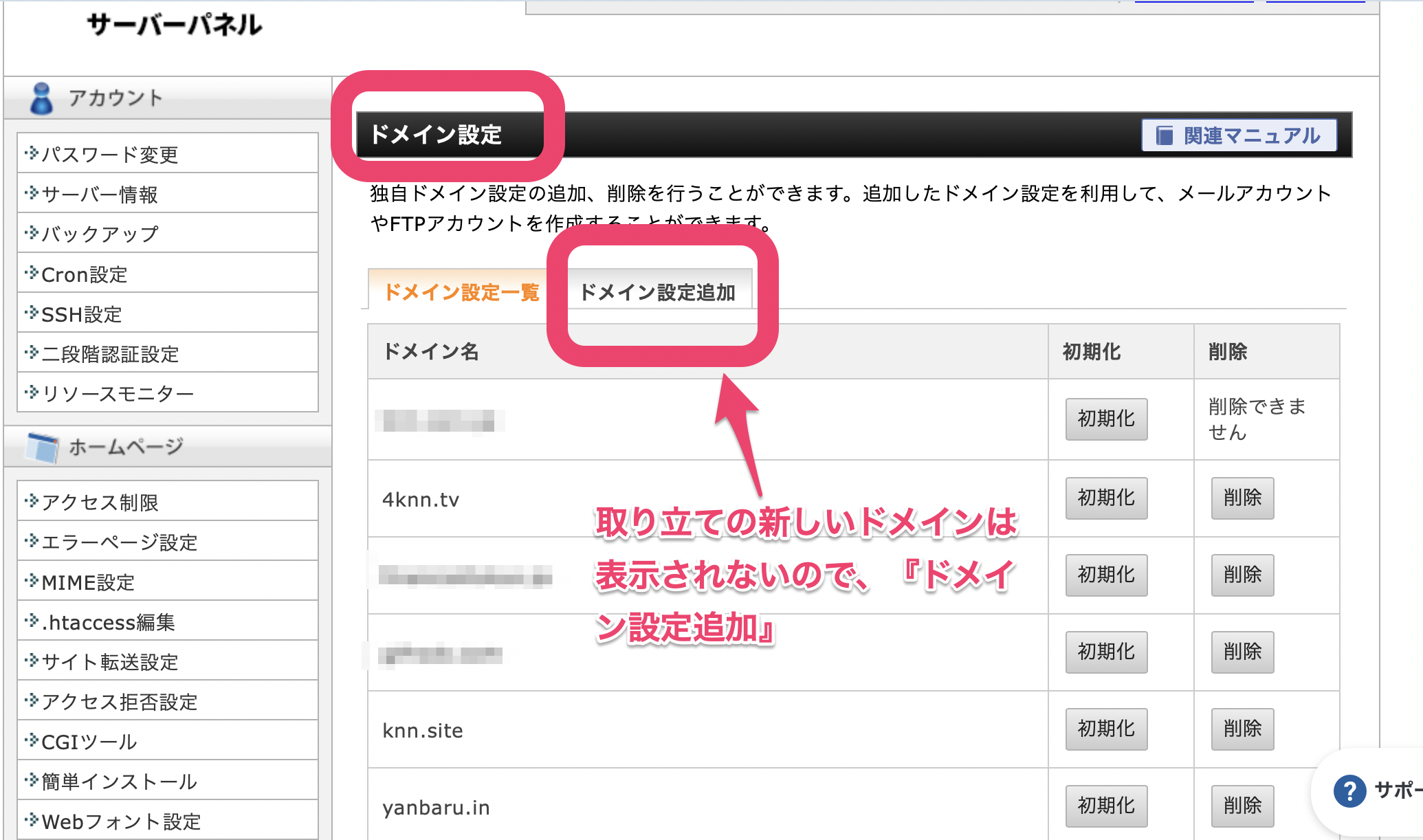This screenshot has height=840, width=1423.
Task: Open the 関連マニュアル button
Action: [x=1239, y=135]
